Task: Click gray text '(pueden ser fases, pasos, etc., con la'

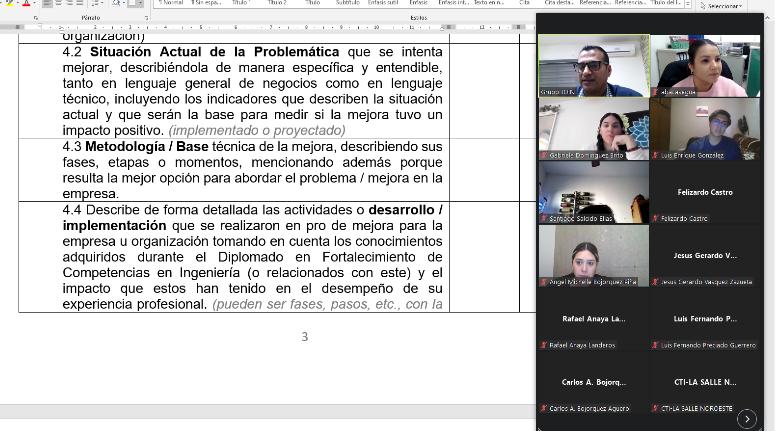Action: coord(327,304)
